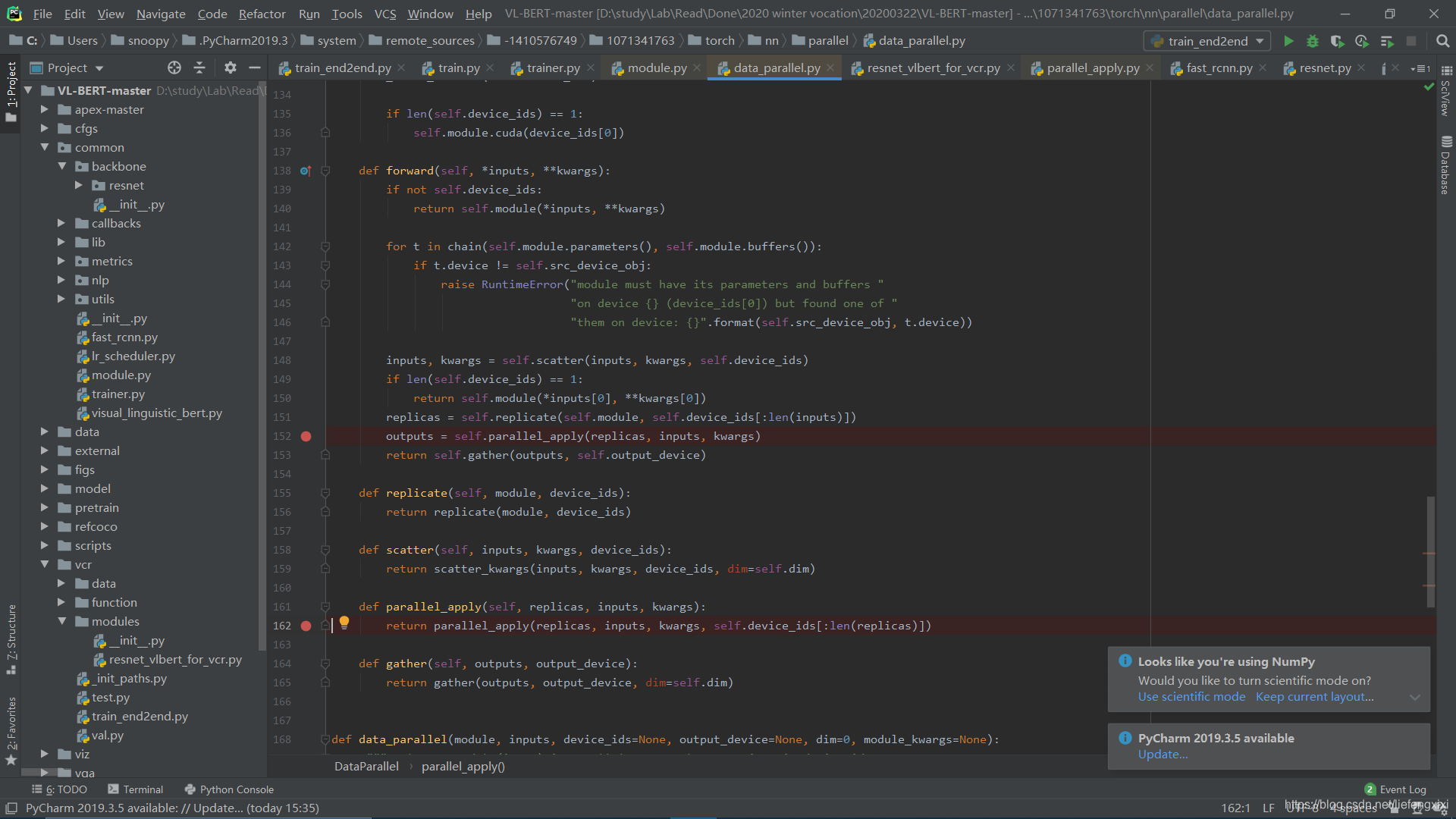The image size is (1456, 819).
Task: Open the Python Console tool window
Action: coord(229,789)
